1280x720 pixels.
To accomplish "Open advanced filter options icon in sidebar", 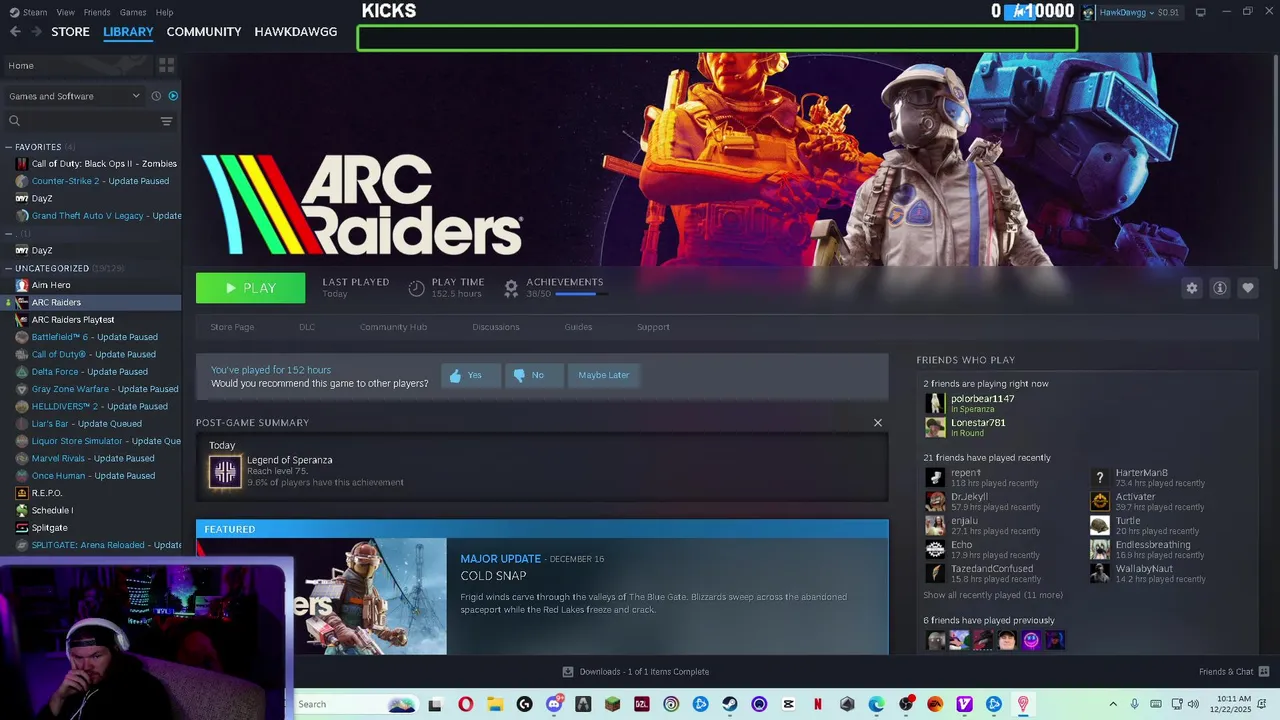I will pos(166,121).
